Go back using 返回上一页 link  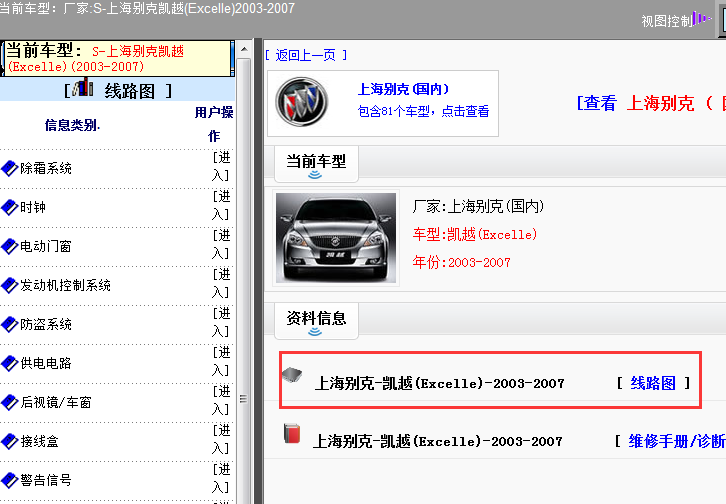(x=306, y=55)
